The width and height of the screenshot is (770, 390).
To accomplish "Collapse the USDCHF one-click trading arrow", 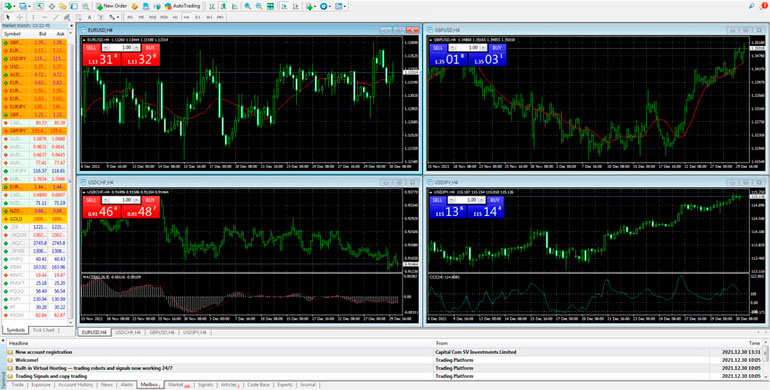I will [x=85, y=192].
